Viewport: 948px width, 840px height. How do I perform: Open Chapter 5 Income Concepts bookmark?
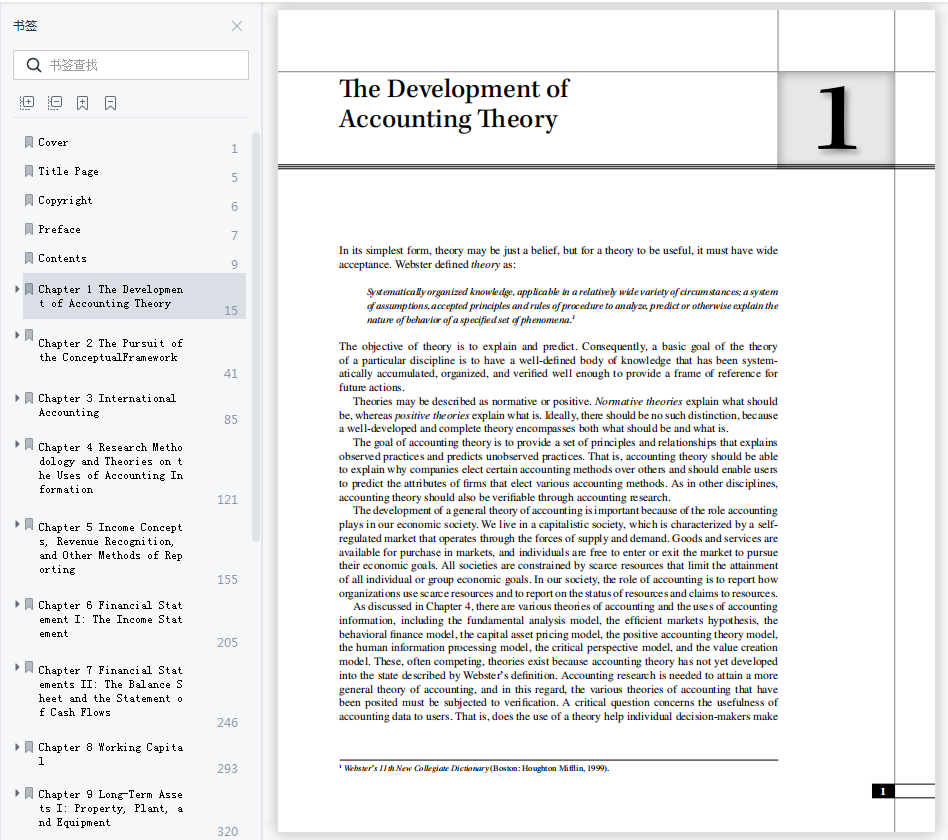tap(111, 548)
